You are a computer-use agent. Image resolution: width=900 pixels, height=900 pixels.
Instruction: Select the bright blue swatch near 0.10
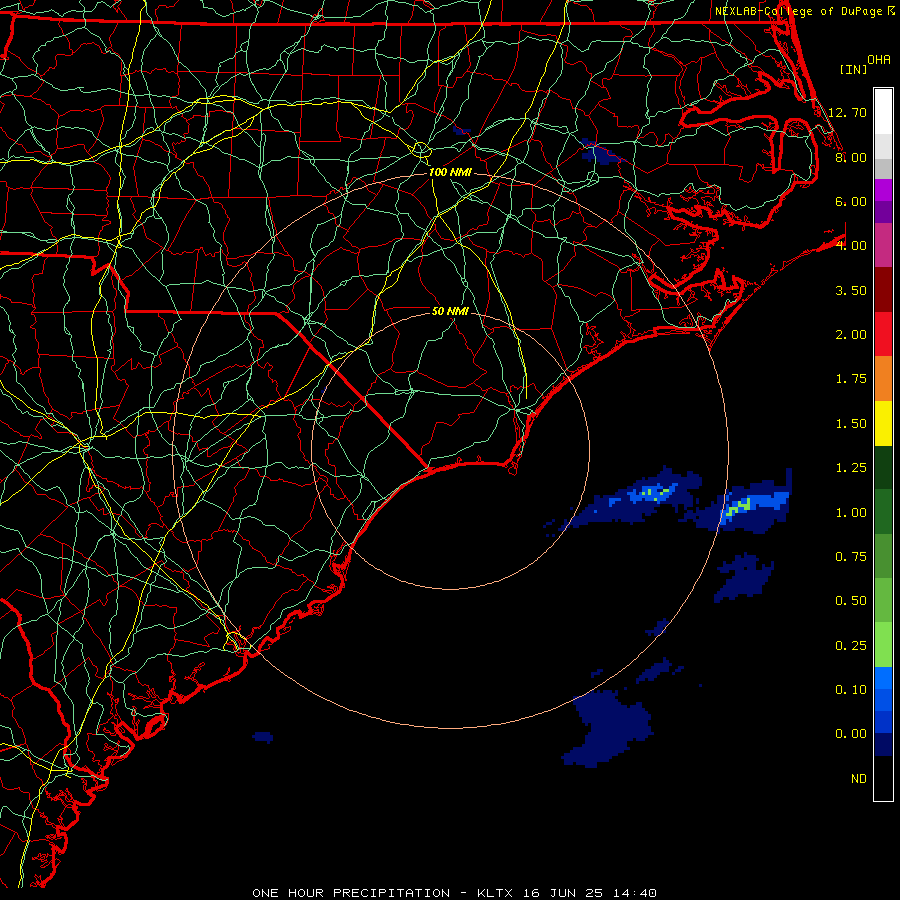883,678
